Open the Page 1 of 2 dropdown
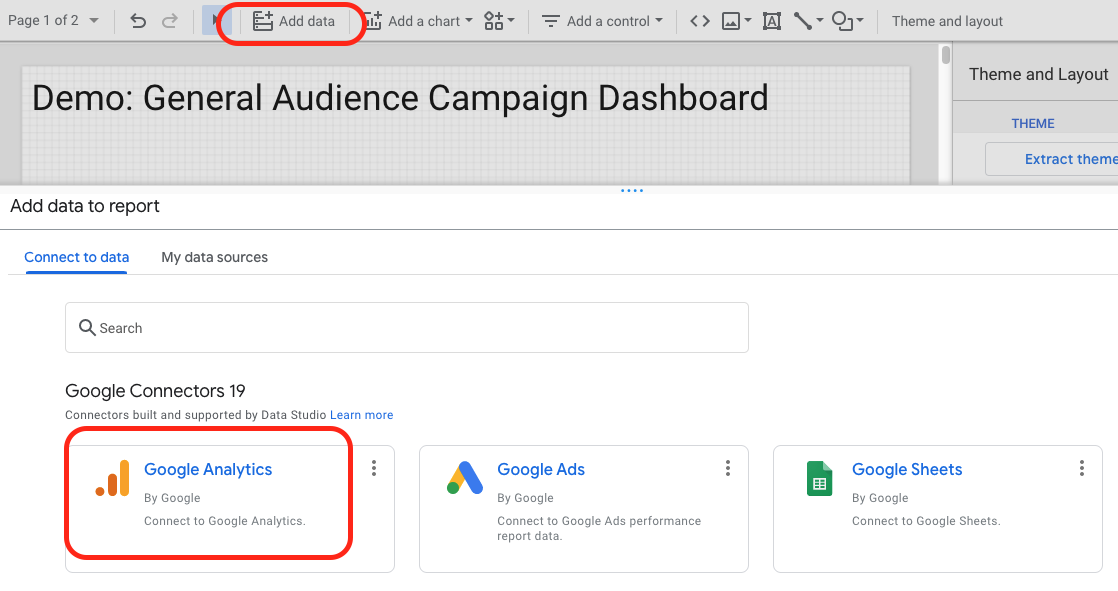Screen dimensions: 1118x591 click(x=53, y=21)
